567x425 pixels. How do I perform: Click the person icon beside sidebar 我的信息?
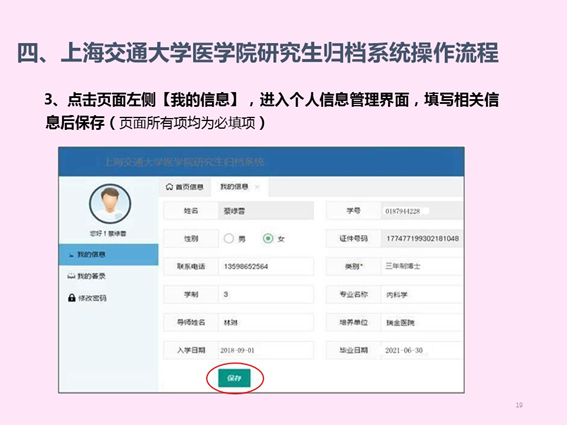(71, 255)
